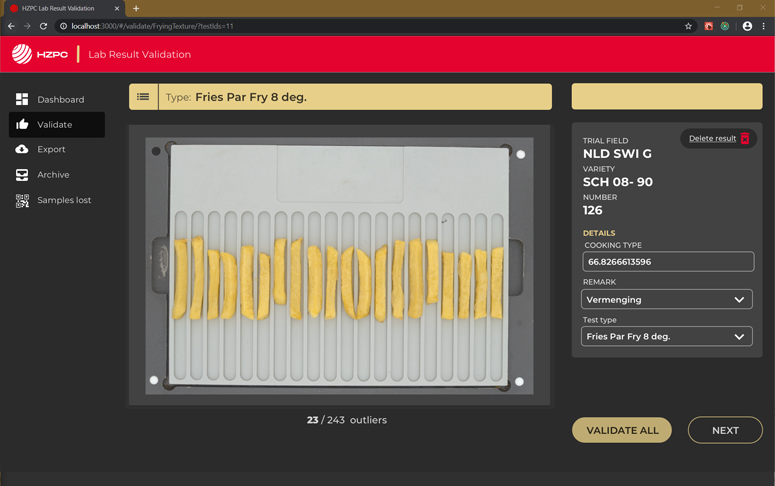Click the cloud download Export icon
The height and width of the screenshot is (486, 775).
22,149
